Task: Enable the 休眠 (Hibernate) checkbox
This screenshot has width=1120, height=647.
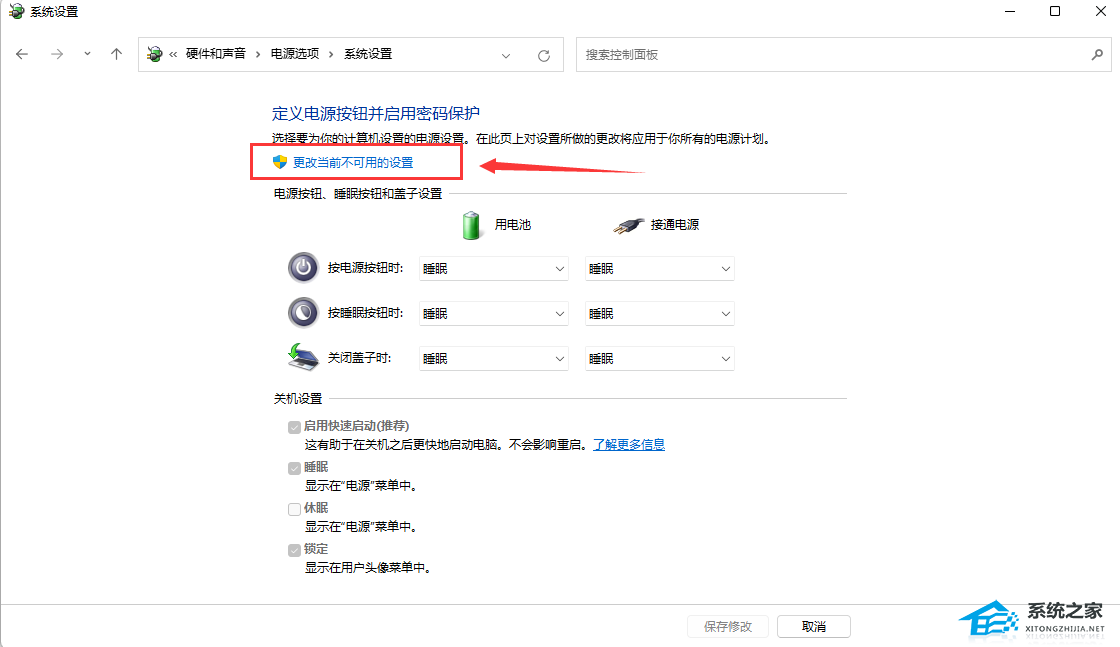Action: (294, 508)
